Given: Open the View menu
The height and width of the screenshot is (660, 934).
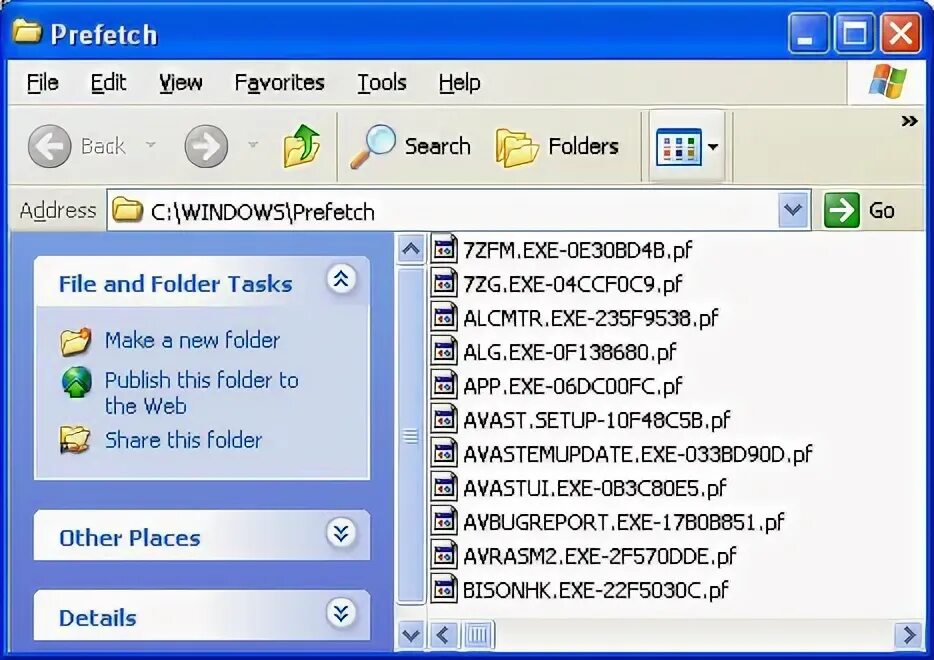Looking at the screenshot, I should (x=180, y=82).
